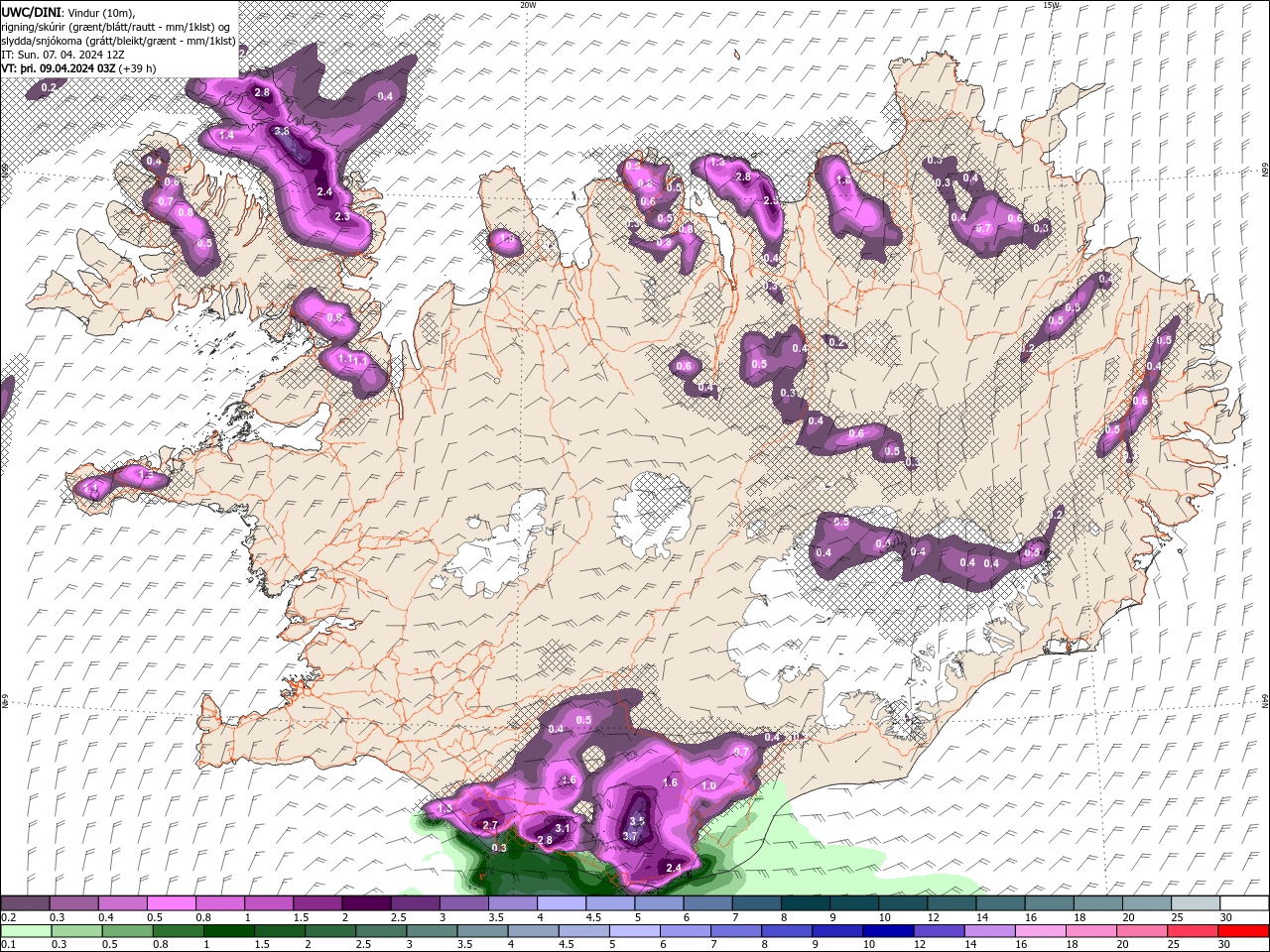Pick the magenta 1–1.5 snow swatch
The image size is (1270, 952).
click(268, 903)
